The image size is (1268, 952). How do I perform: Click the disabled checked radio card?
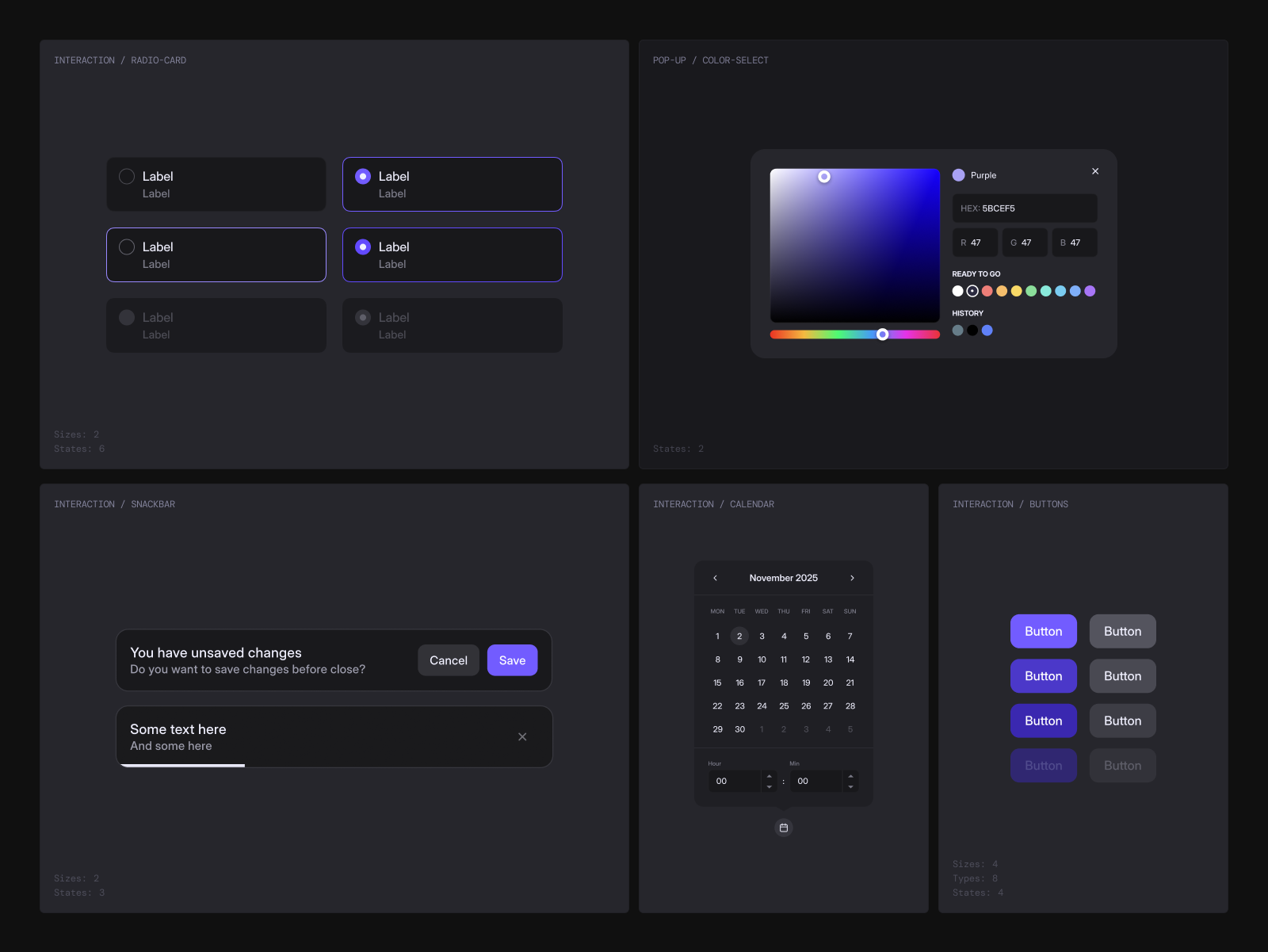point(453,325)
